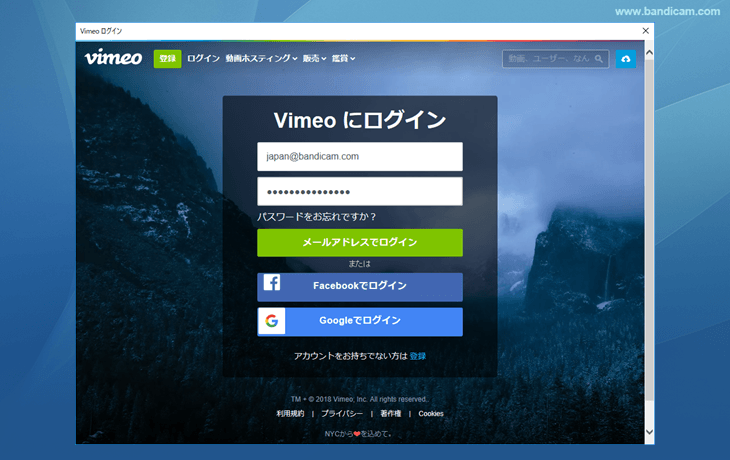730x460 pixels.
Task: Open プライバシー footer link
Action: coord(342,413)
